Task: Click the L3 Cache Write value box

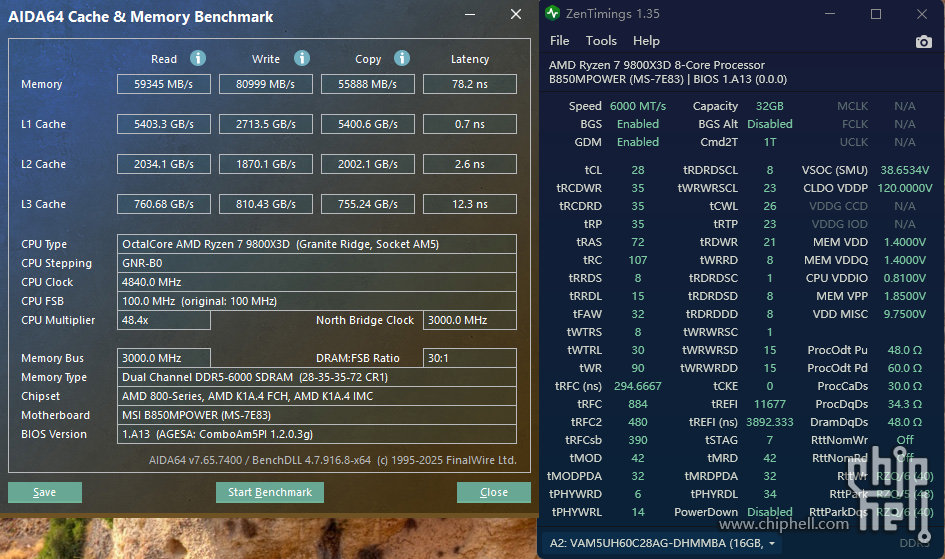Action: tap(265, 204)
